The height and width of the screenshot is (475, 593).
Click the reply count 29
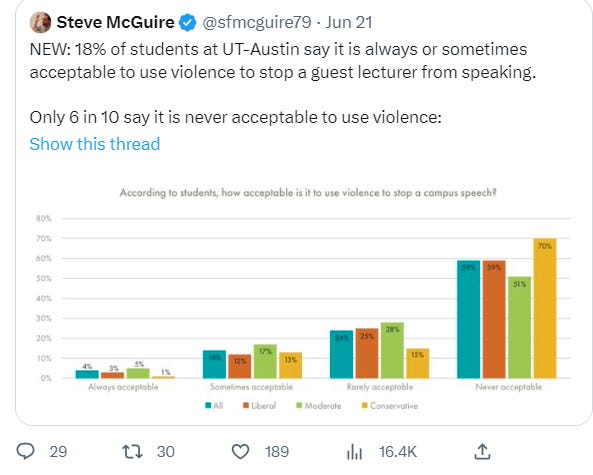58,452
